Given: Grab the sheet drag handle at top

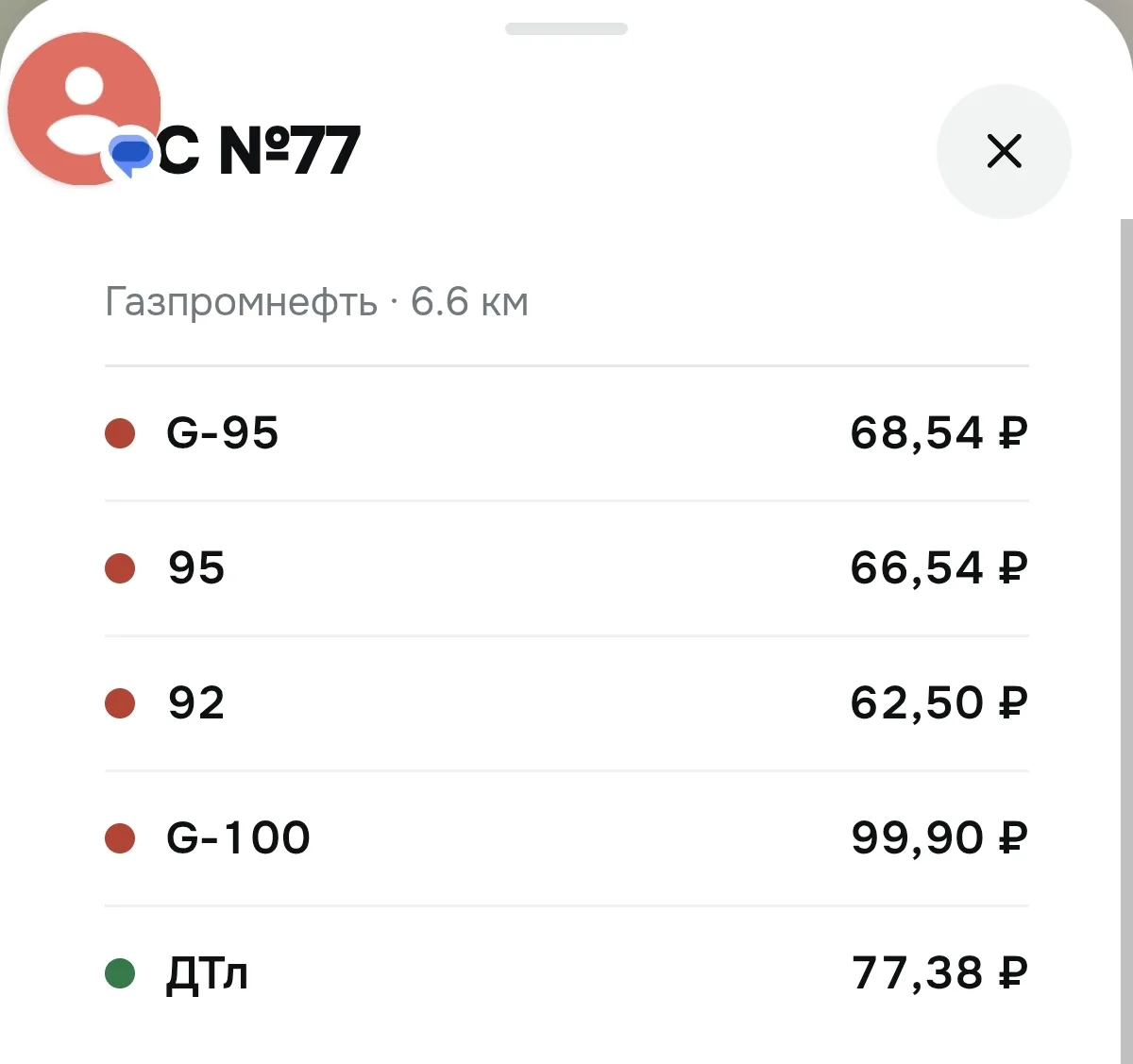Looking at the screenshot, I should pos(566,29).
